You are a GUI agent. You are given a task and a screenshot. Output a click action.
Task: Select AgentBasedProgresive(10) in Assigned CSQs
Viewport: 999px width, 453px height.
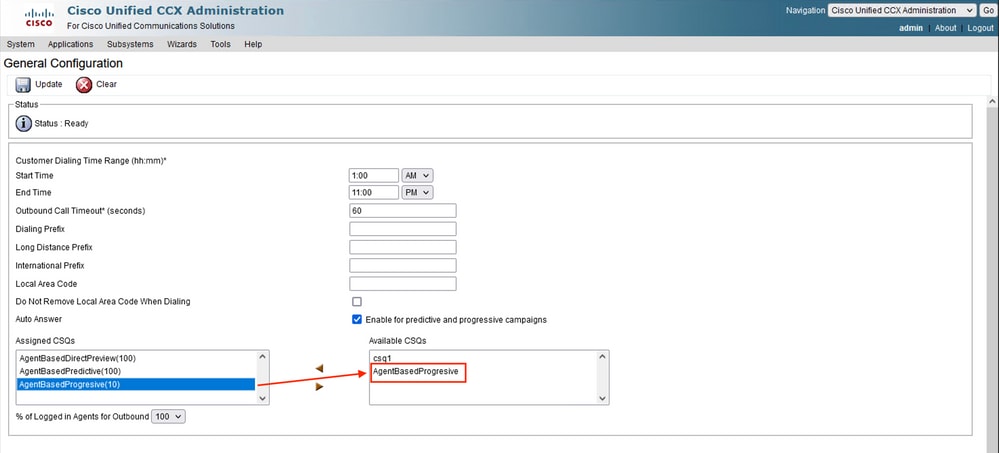[136, 384]
